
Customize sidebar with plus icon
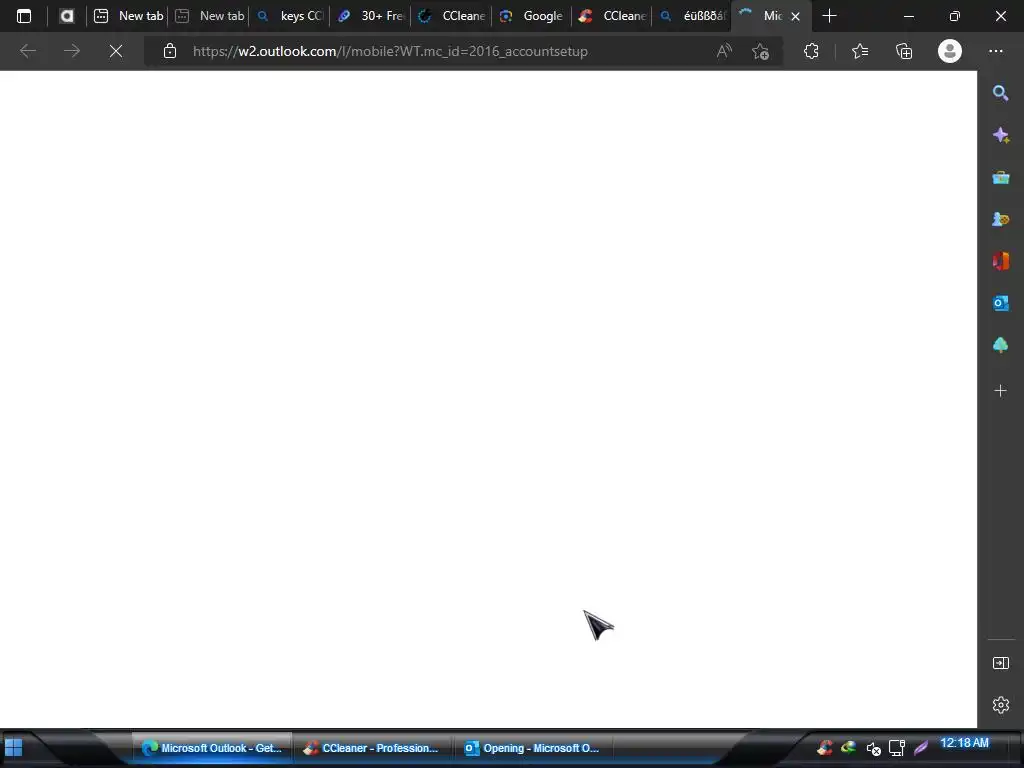(x=1000, y=391)
